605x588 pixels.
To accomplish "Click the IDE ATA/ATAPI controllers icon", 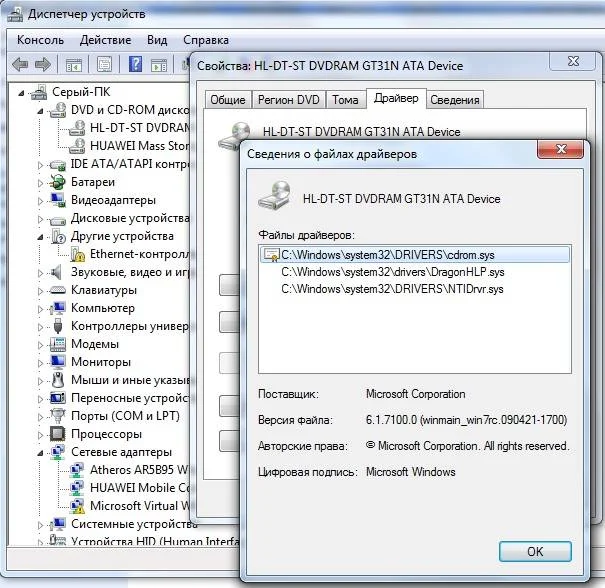I will [58, 165].
